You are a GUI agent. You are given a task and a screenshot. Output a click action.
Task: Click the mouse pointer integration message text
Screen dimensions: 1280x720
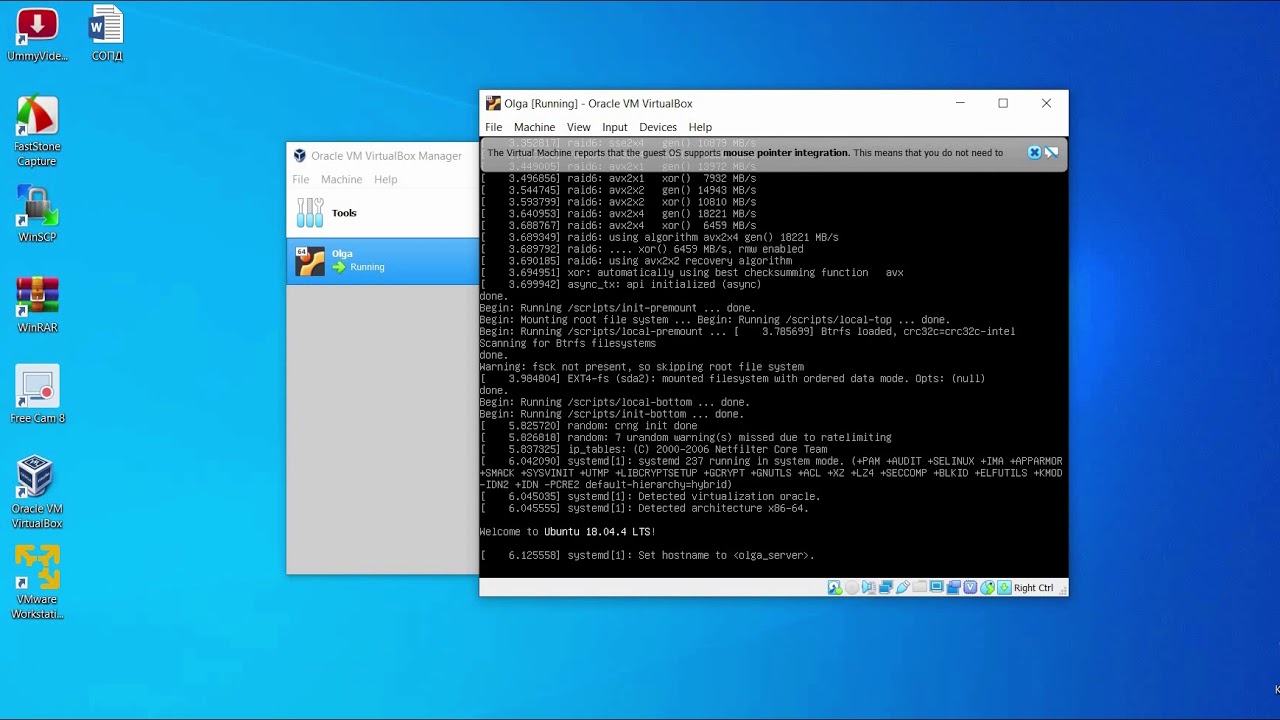[745, 153]
